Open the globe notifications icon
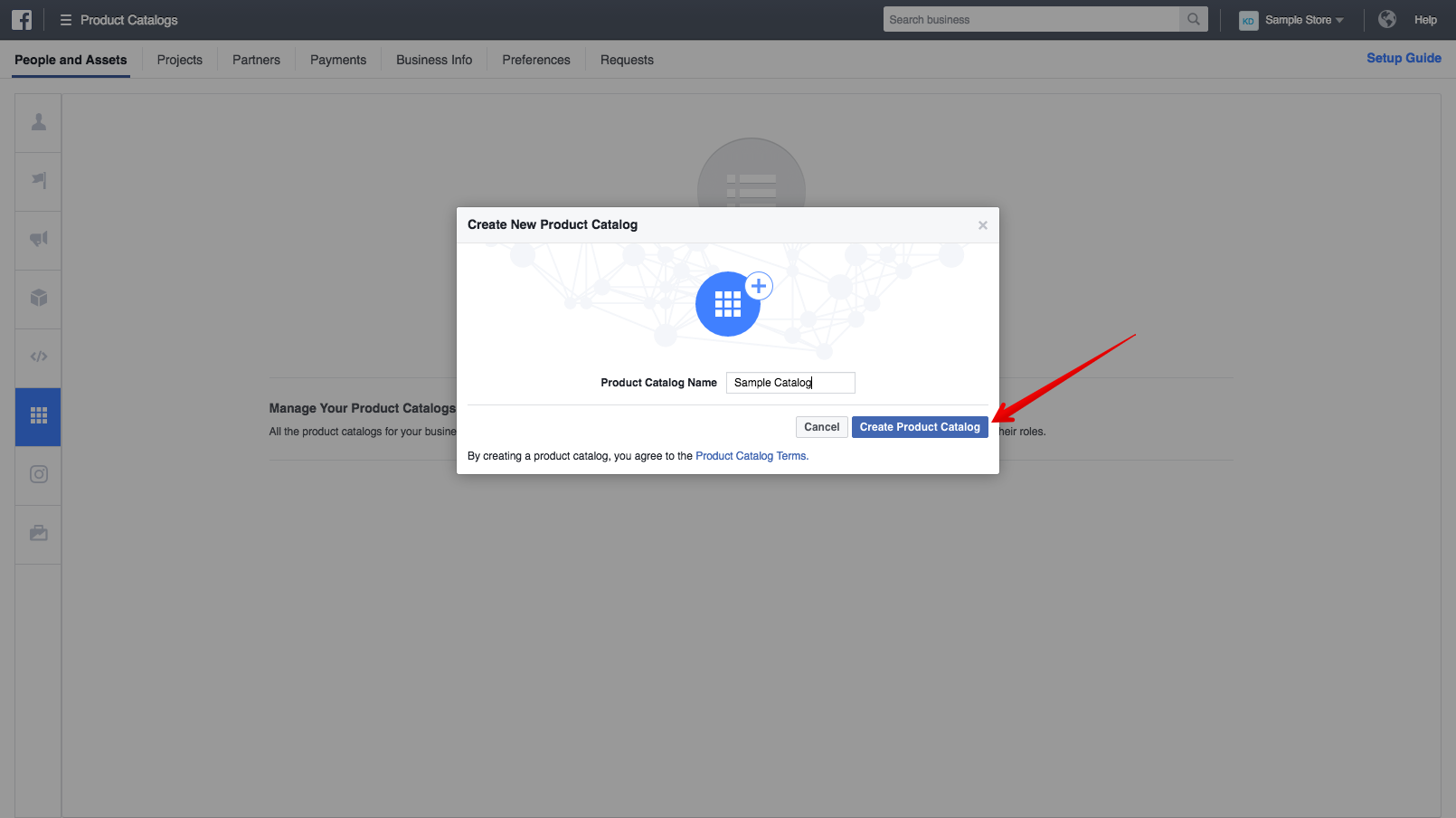1456x818 pixels. point(1387,19)
